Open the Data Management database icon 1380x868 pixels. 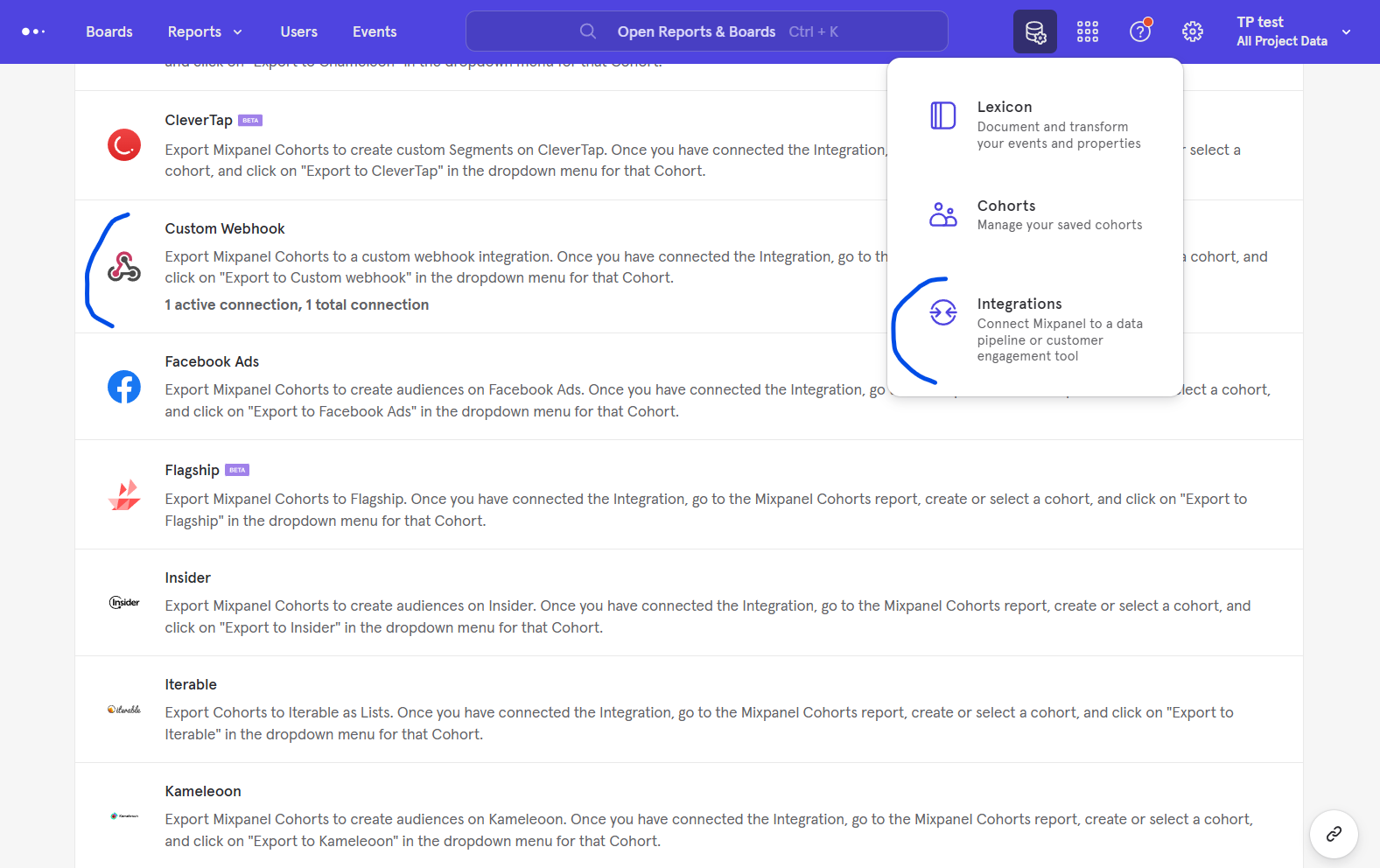1035,31
